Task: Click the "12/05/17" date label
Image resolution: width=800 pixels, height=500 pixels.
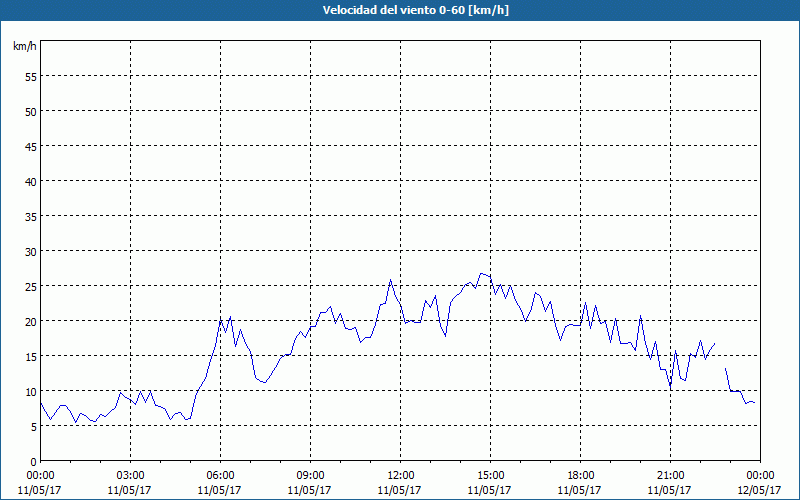Action: click(x=759, y=490)
